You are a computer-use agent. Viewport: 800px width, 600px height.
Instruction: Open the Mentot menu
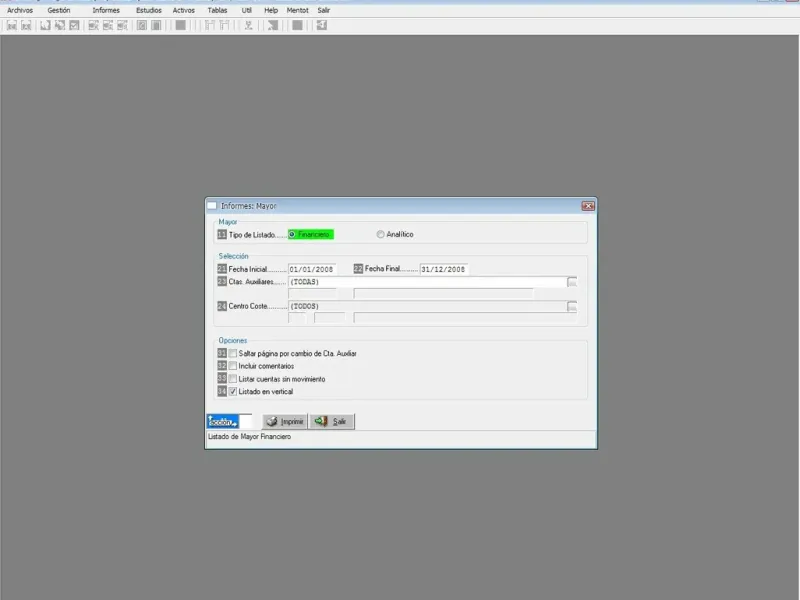pos(297,10)
